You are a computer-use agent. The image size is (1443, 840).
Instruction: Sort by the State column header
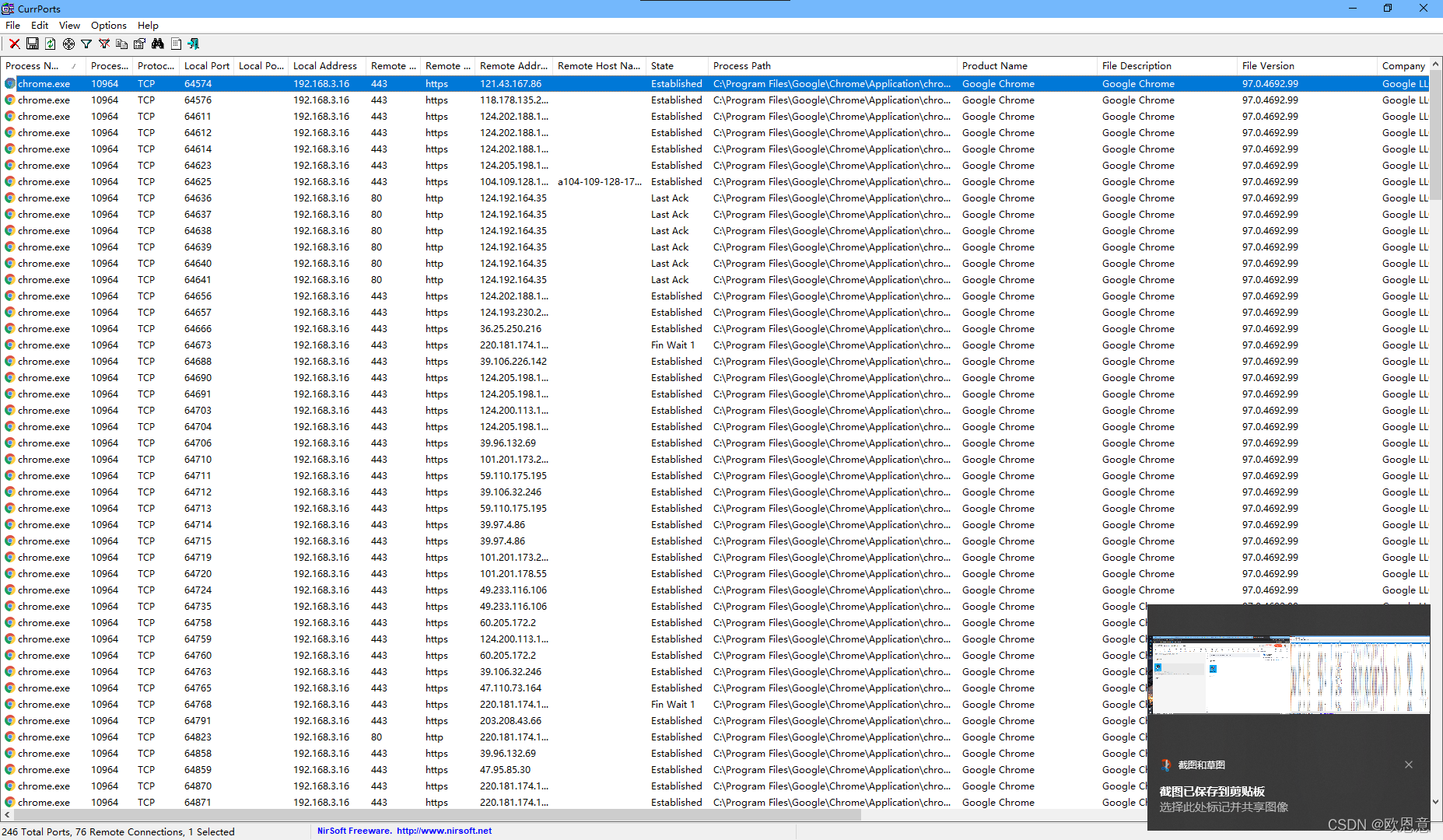pos(677,66)
